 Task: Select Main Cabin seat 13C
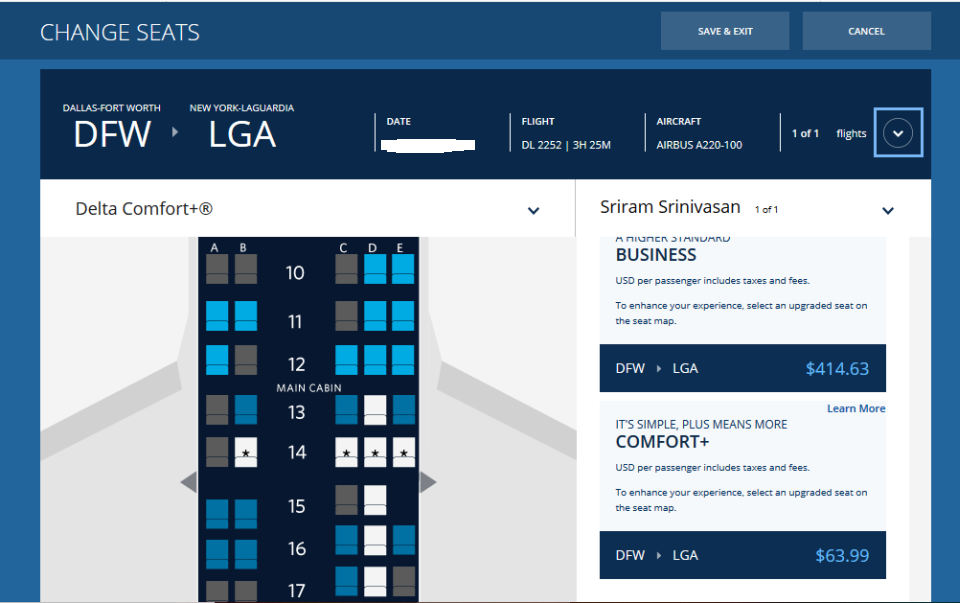tap(346, 410)
